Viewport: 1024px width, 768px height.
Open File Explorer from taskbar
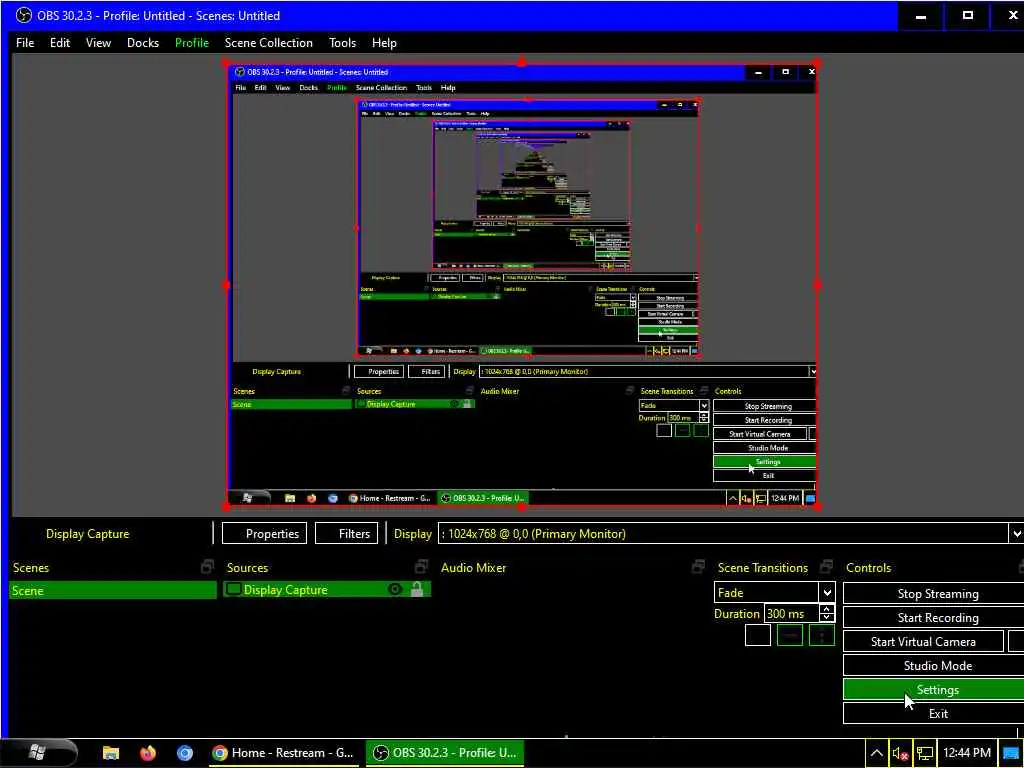point(111,752)
